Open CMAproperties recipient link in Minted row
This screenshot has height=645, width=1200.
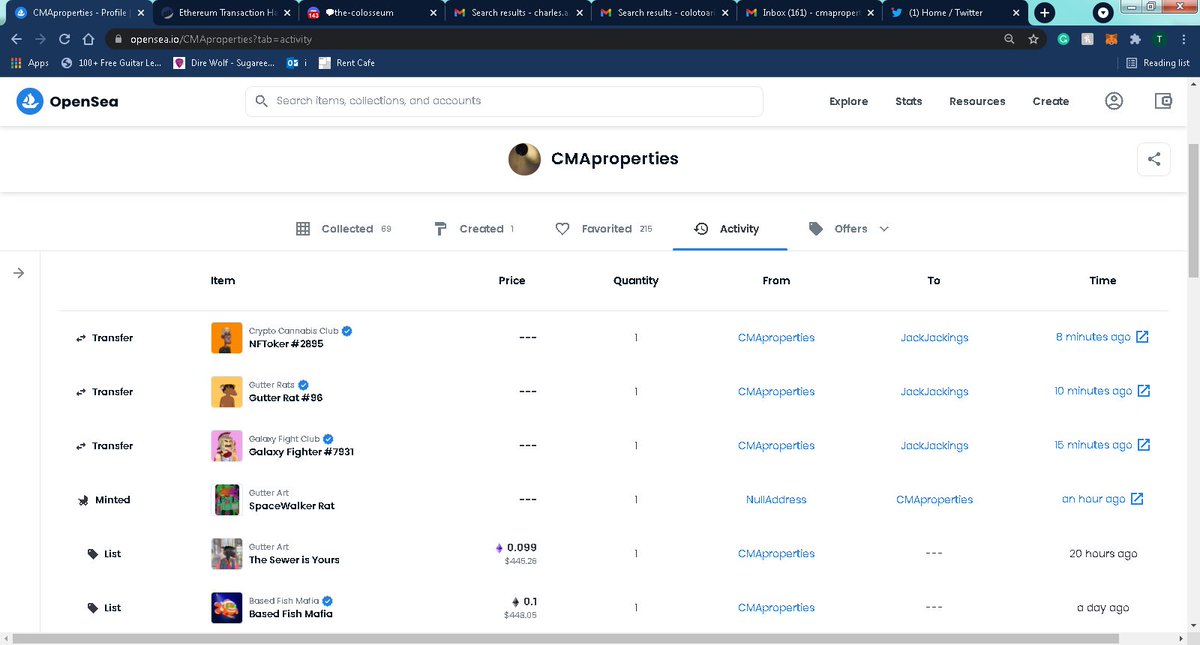[x=934, y=499]
